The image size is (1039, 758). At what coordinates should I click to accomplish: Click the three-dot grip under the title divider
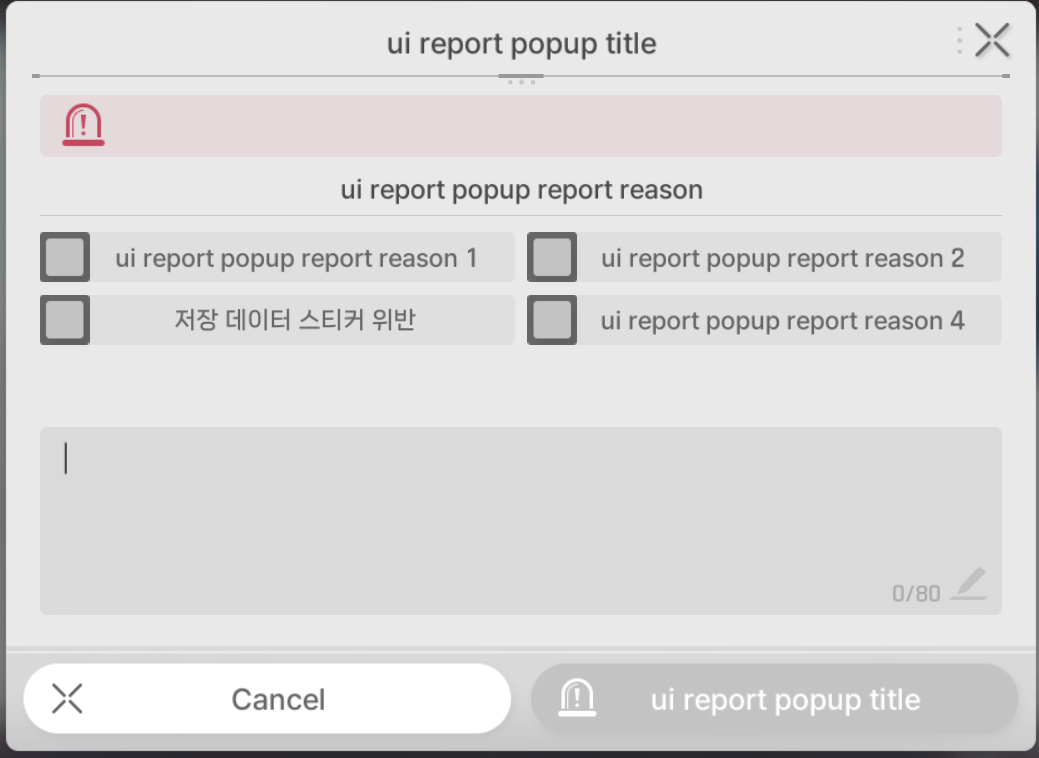point(521,82)
